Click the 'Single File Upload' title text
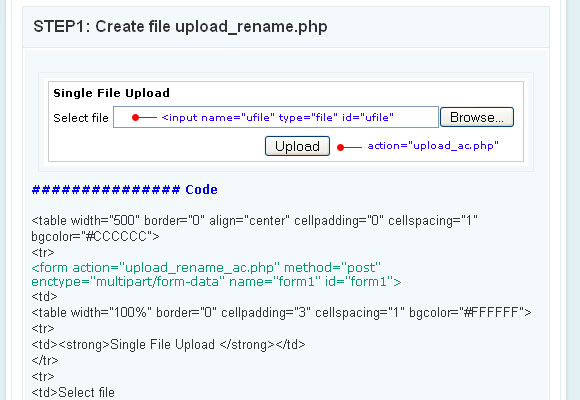The image size is (580, 400). [x=111, y=93]
